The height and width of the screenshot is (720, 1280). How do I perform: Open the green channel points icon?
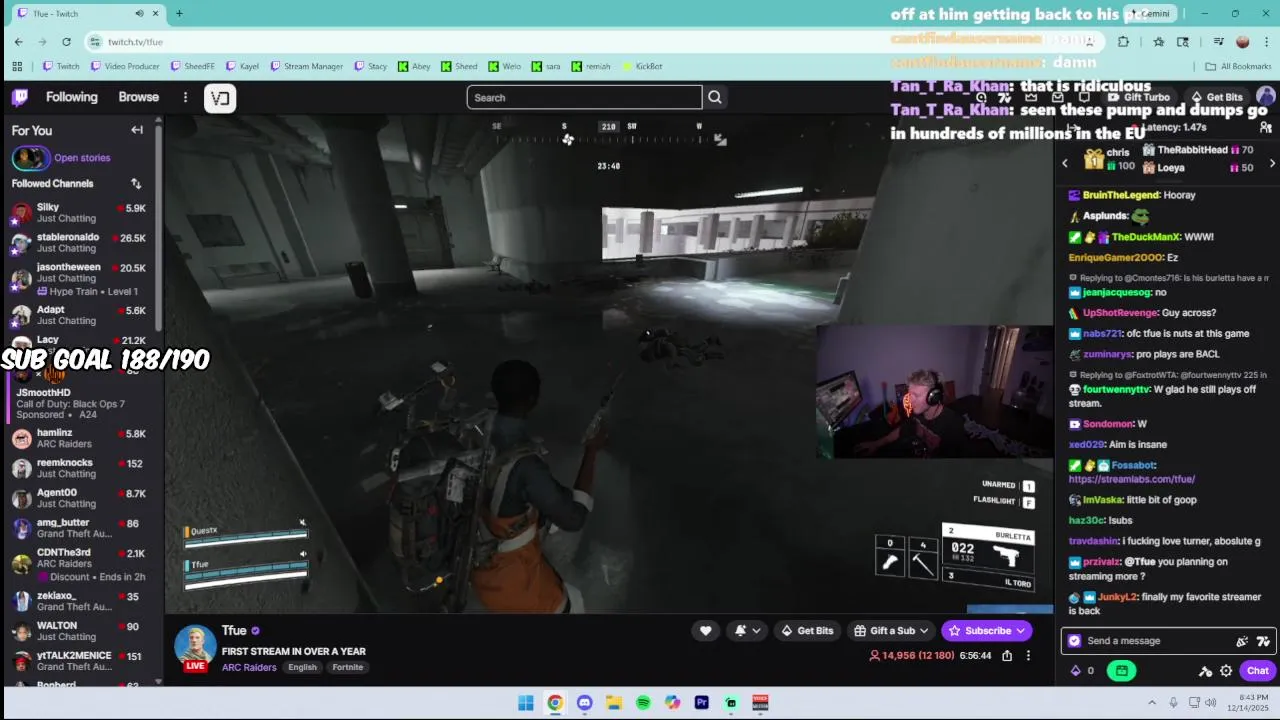[x=1122, y=671]
